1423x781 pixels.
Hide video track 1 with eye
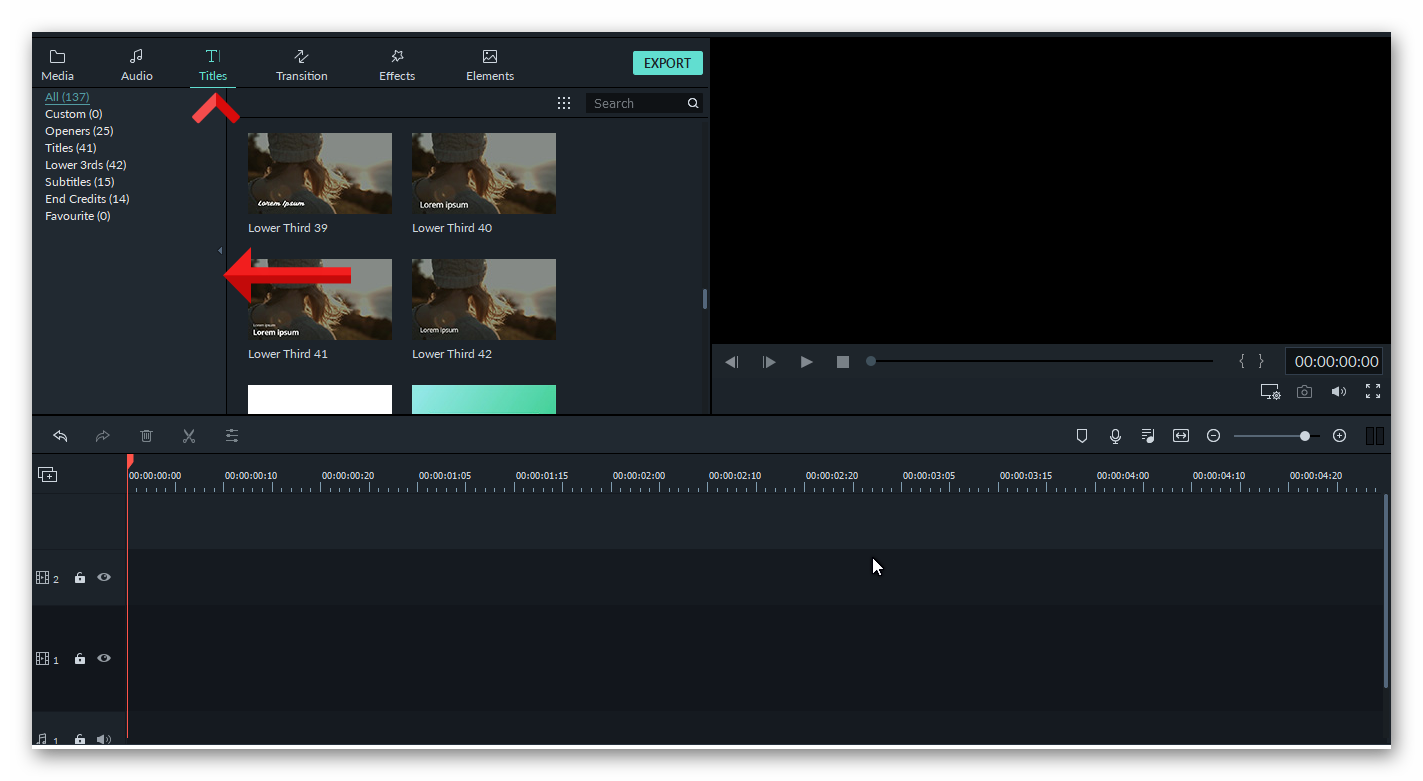(x=104, y=658)
